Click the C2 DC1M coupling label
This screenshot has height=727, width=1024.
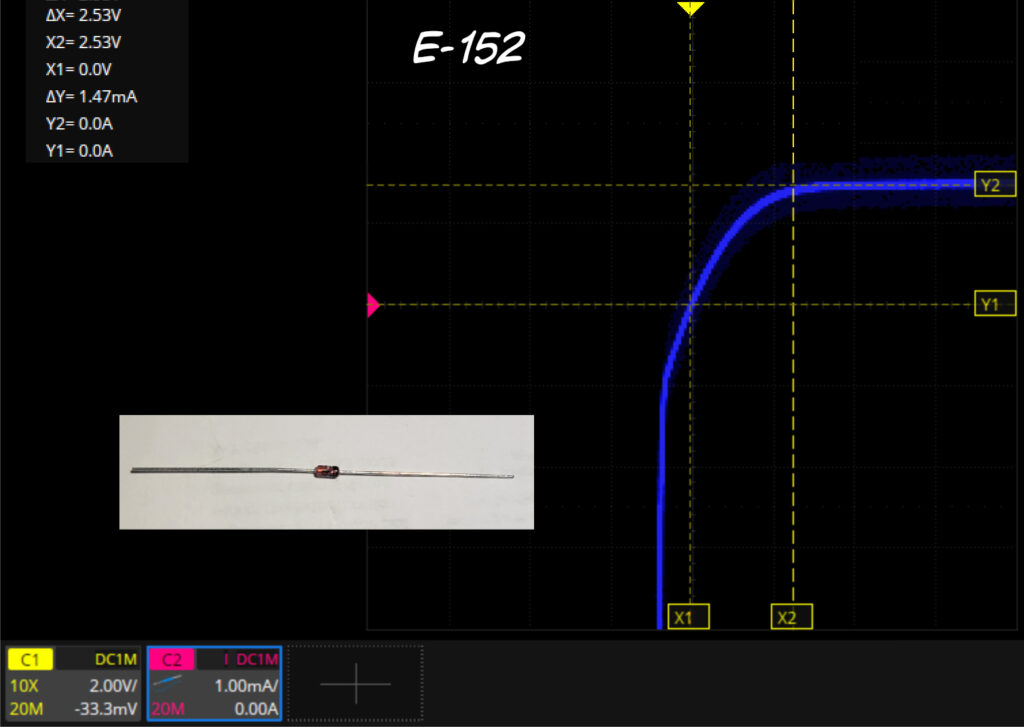257,659
